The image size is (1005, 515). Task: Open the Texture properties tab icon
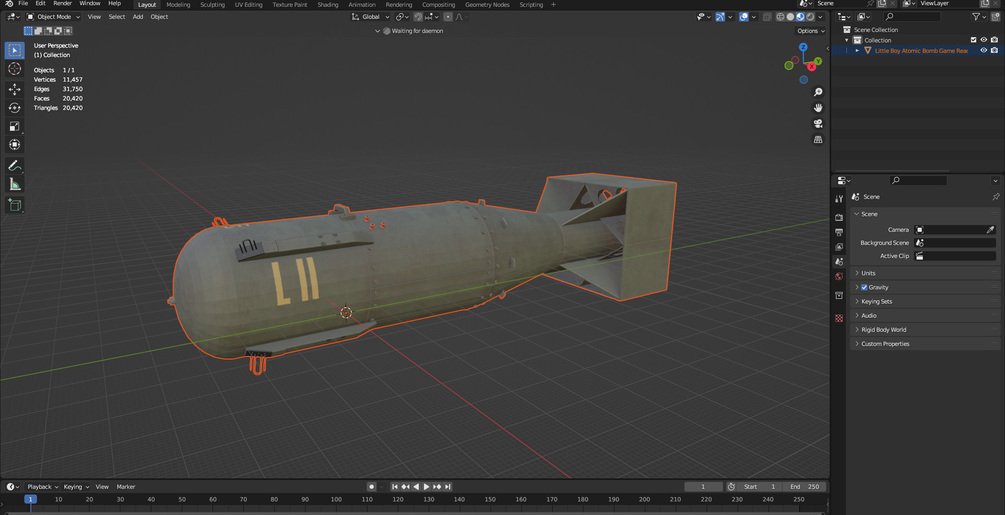tap(839, 318)
